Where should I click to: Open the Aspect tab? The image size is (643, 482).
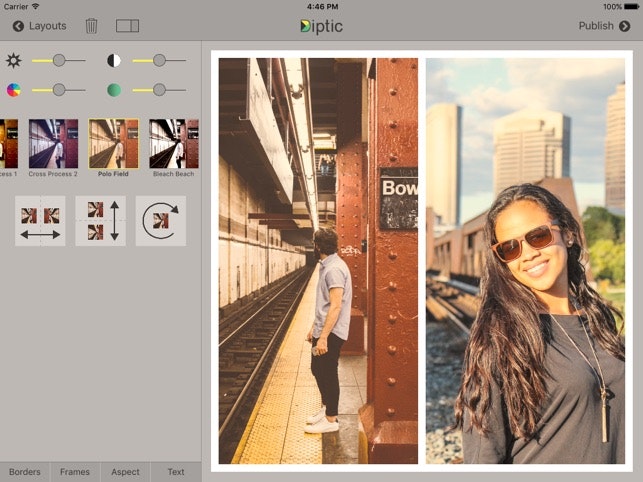125,472
